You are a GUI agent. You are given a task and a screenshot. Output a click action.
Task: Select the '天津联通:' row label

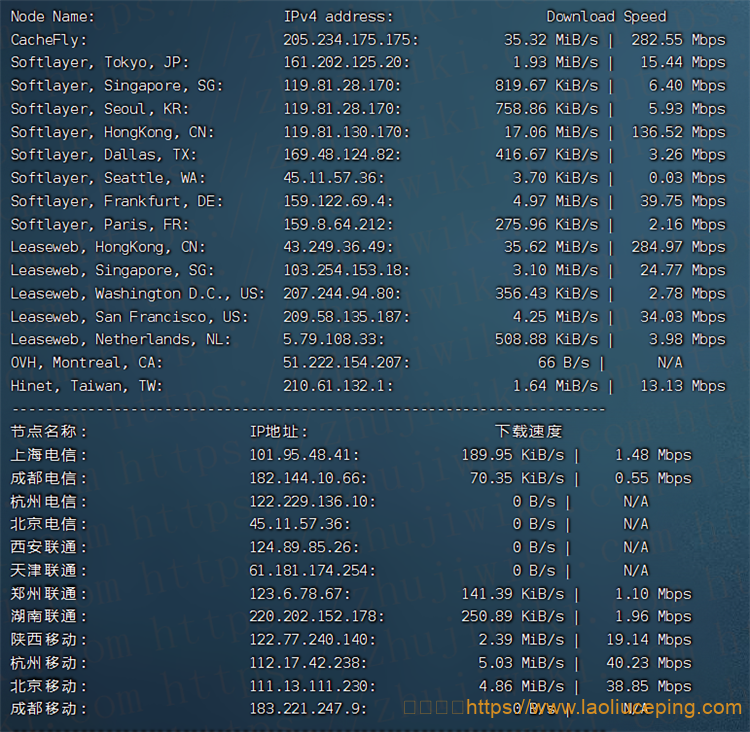pos(49,571)
